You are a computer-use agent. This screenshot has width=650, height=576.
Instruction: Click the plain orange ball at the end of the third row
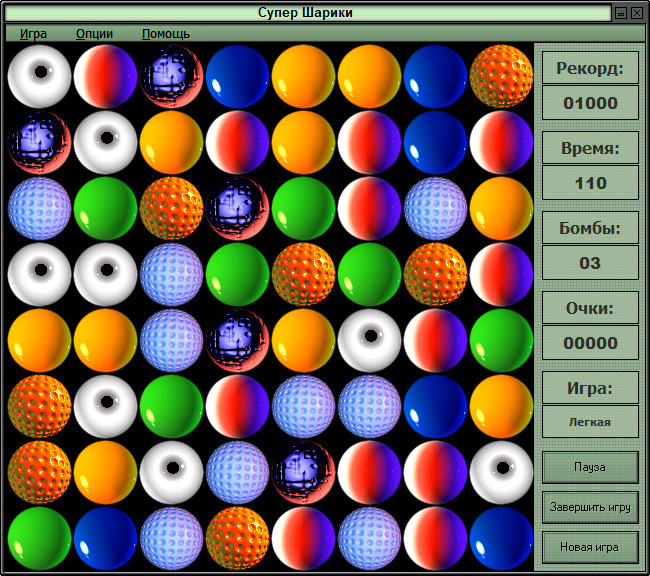pyautogui.click(x=501, y=208)
